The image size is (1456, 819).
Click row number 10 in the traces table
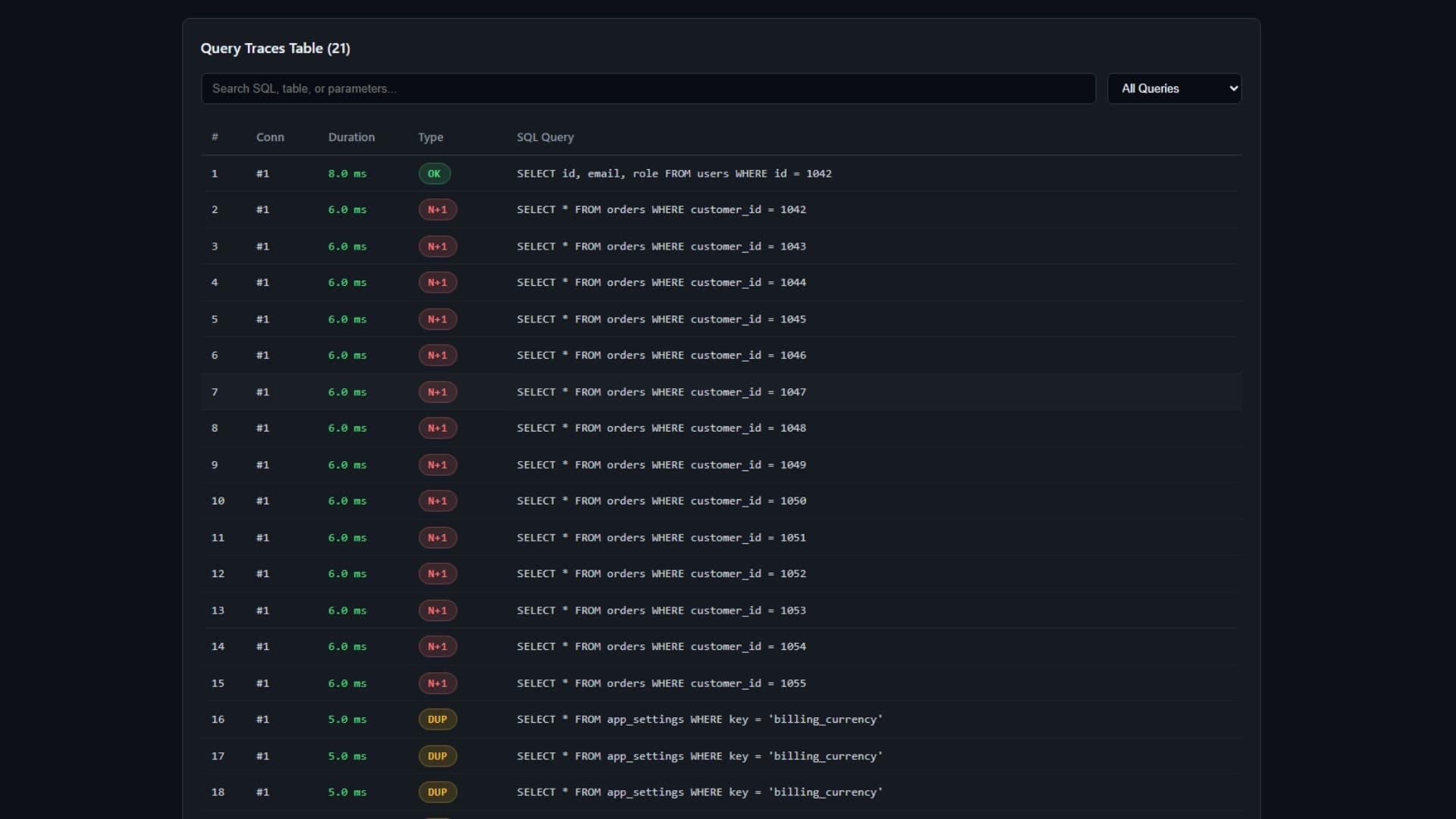pos(218,500)
